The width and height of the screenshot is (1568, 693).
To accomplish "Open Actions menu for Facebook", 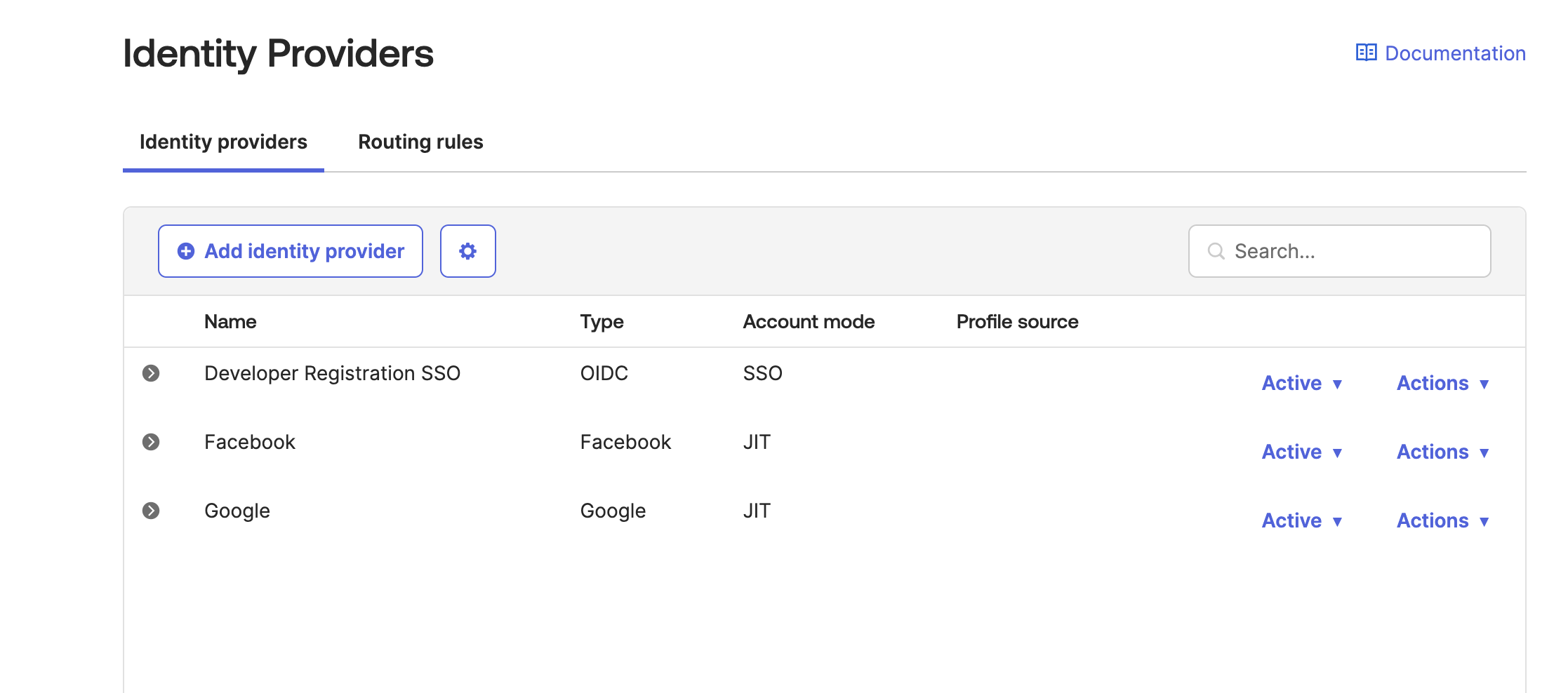I will click(x=1442, y=452).
